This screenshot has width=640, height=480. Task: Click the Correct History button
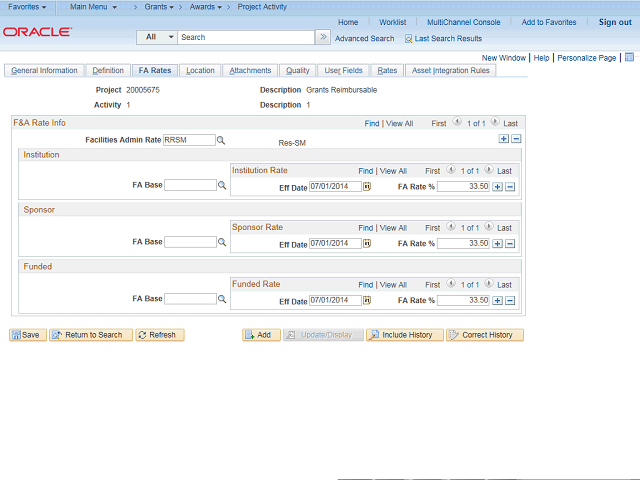484,335
